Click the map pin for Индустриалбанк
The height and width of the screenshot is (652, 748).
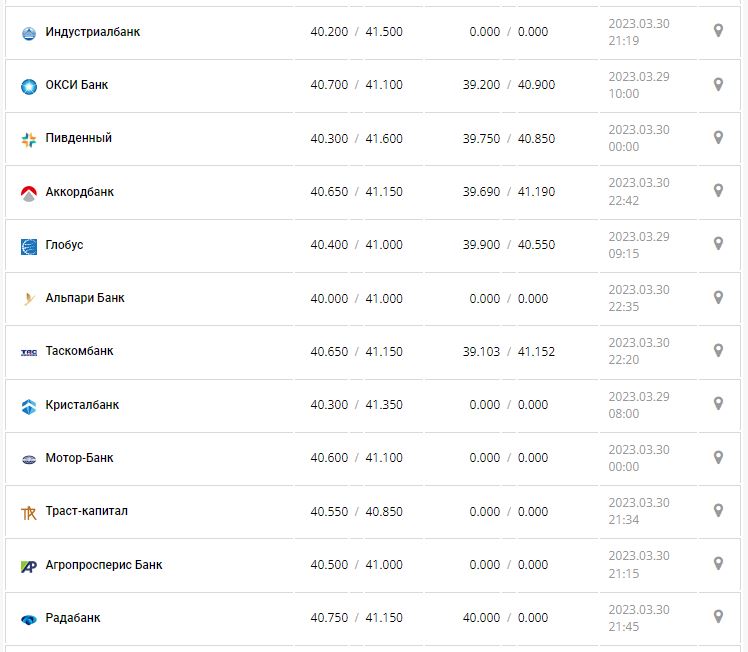click(x=718, y=31)
